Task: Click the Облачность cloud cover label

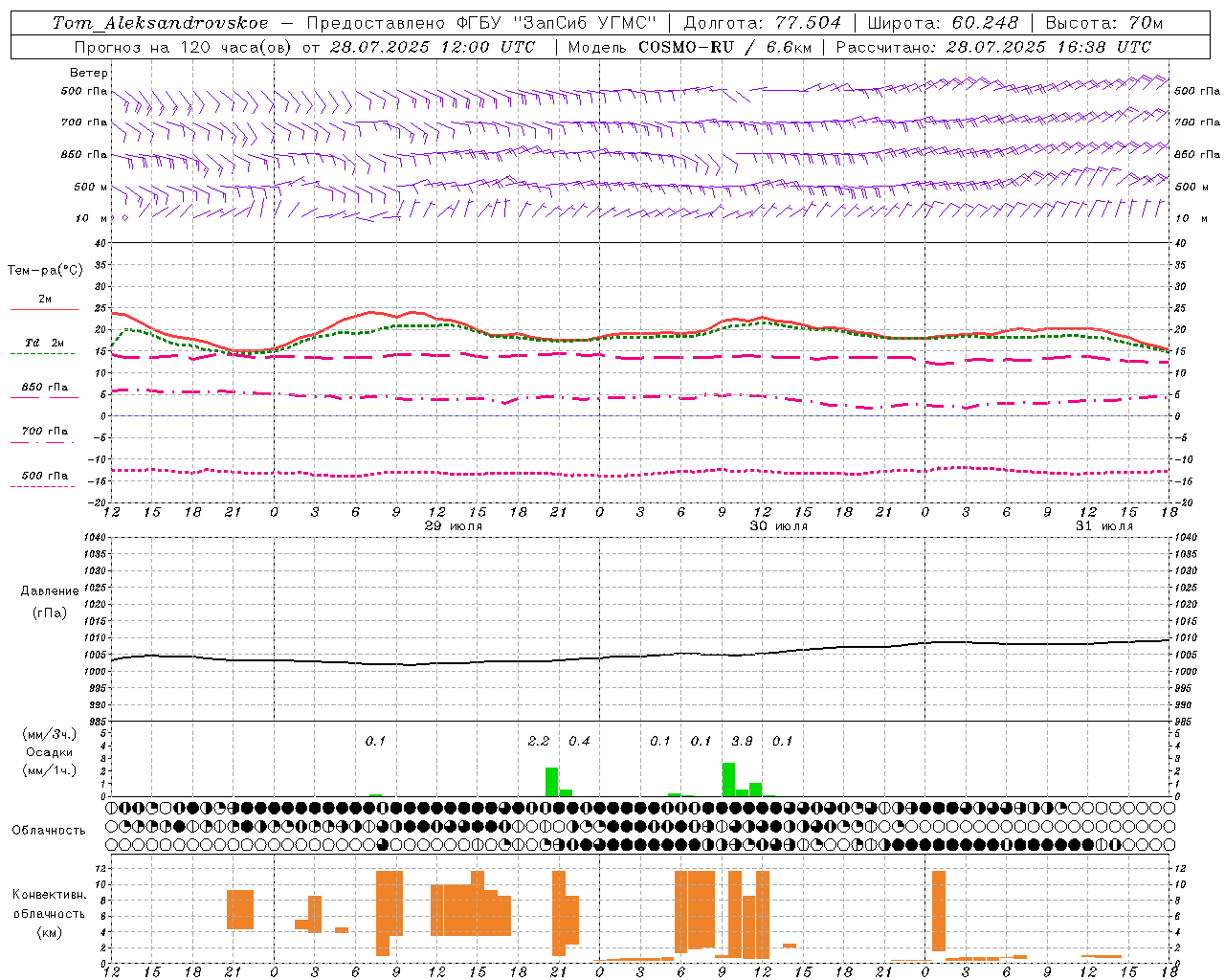Action: (49, 830)
